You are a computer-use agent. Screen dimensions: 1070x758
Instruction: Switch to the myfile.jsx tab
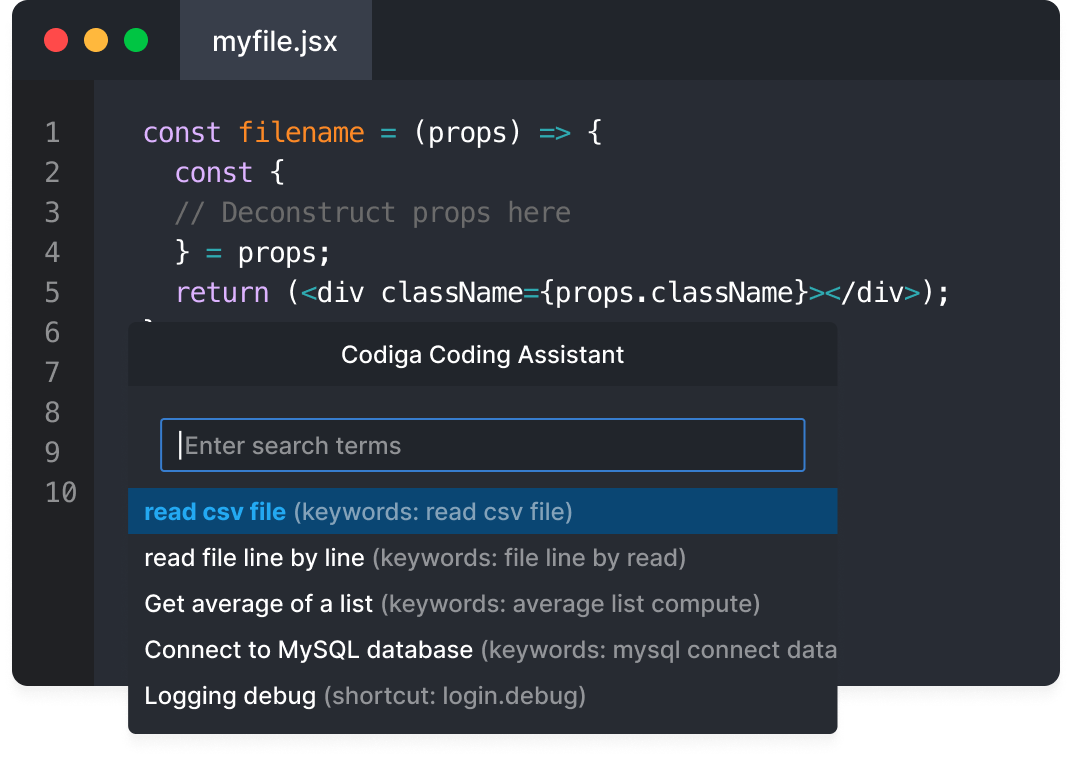[275, 41]
